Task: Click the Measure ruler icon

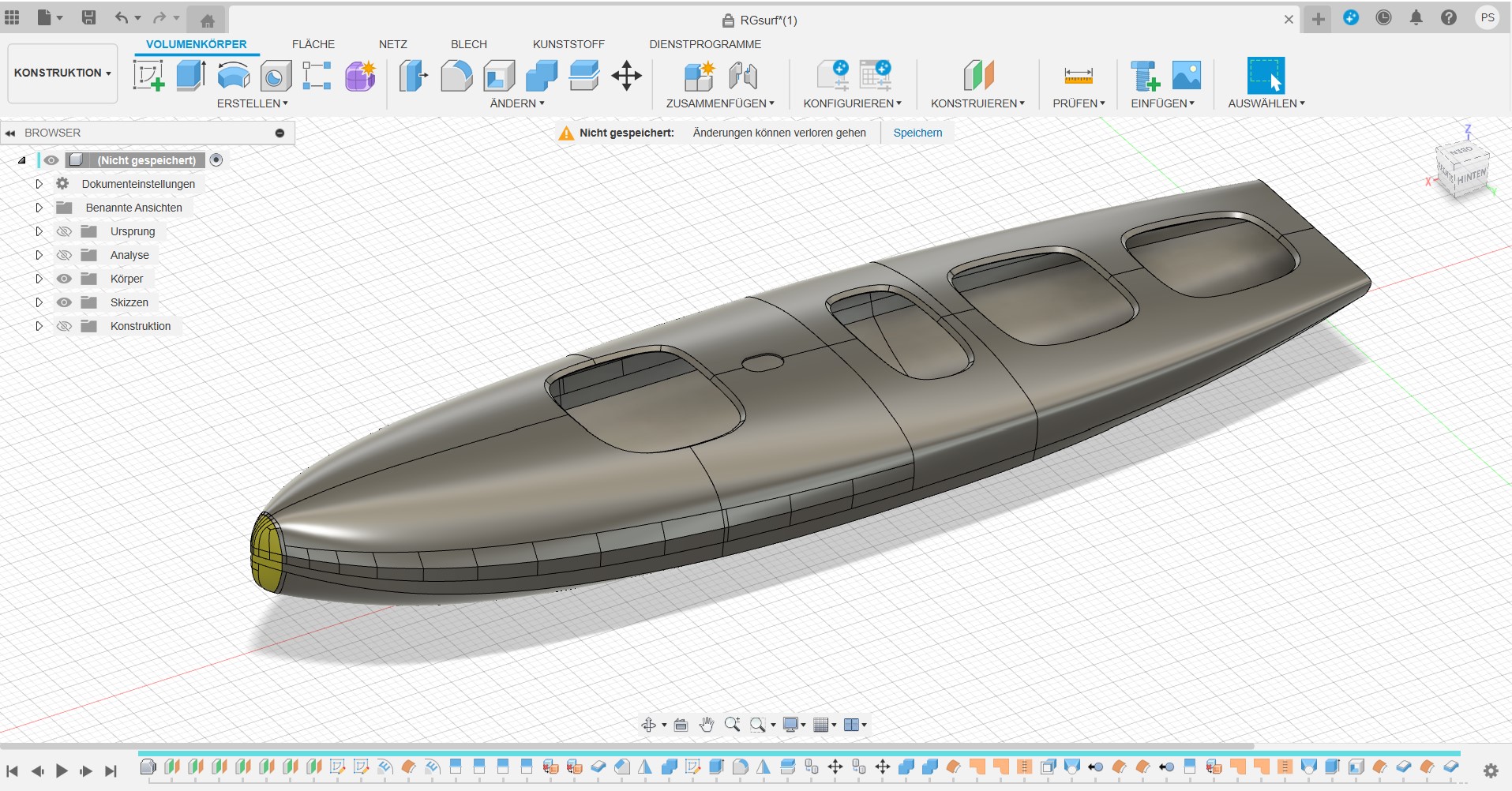Action: click(x=1078, y=76)
